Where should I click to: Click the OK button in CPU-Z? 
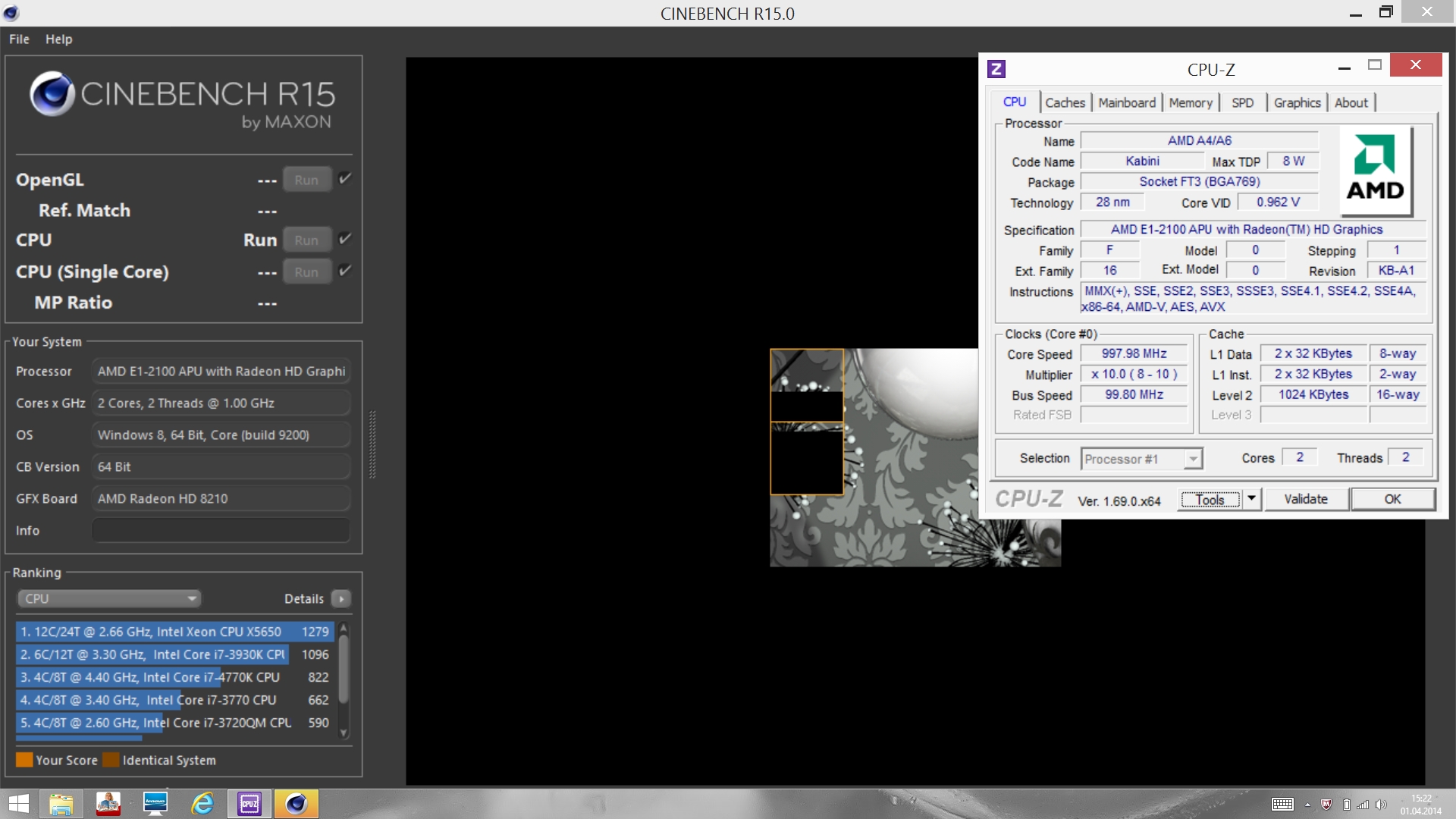(x=1392, y=499)
